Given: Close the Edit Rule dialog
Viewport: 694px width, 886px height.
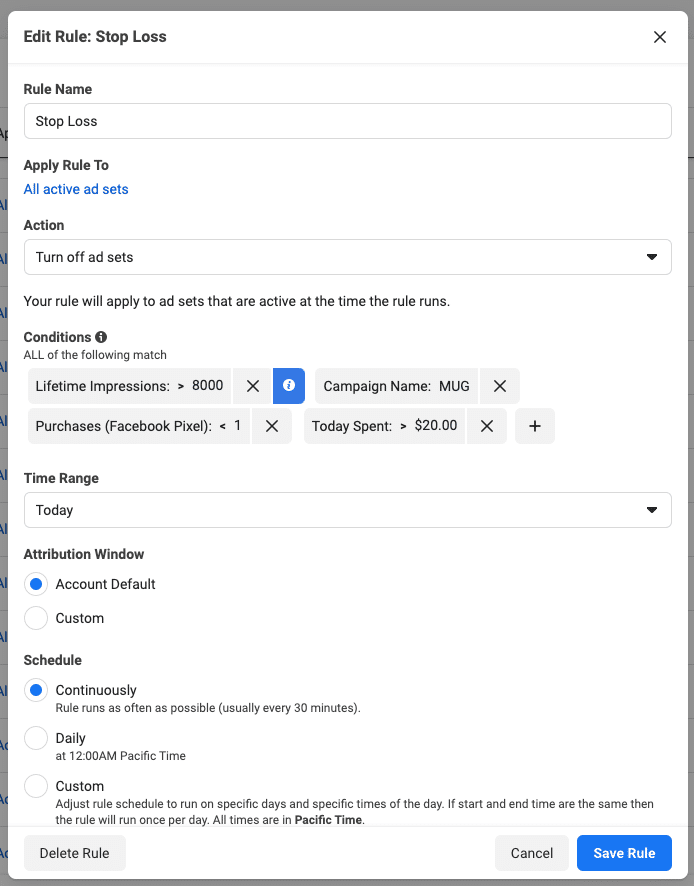Looking at the screenshot, I should [659, 37].
